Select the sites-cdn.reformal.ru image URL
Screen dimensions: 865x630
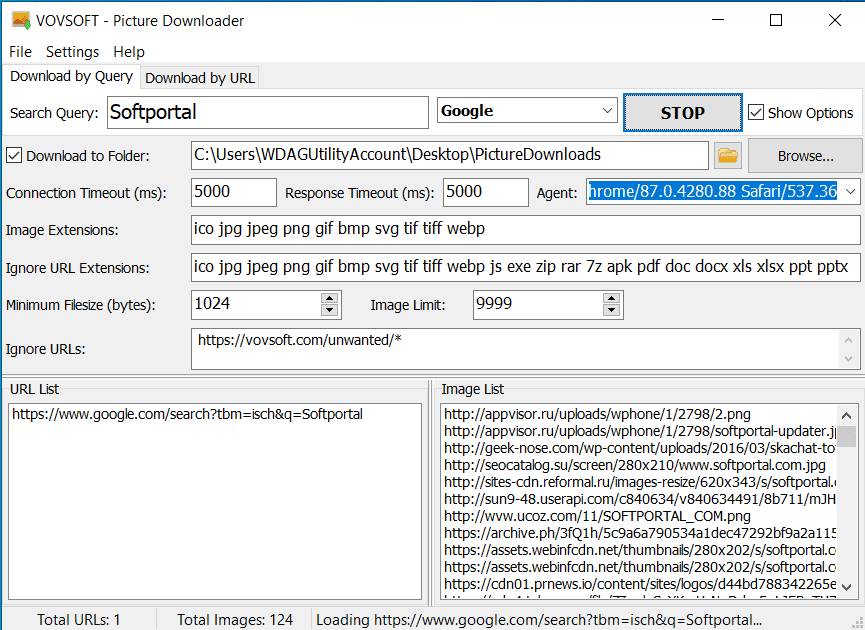tap(640, 482)
